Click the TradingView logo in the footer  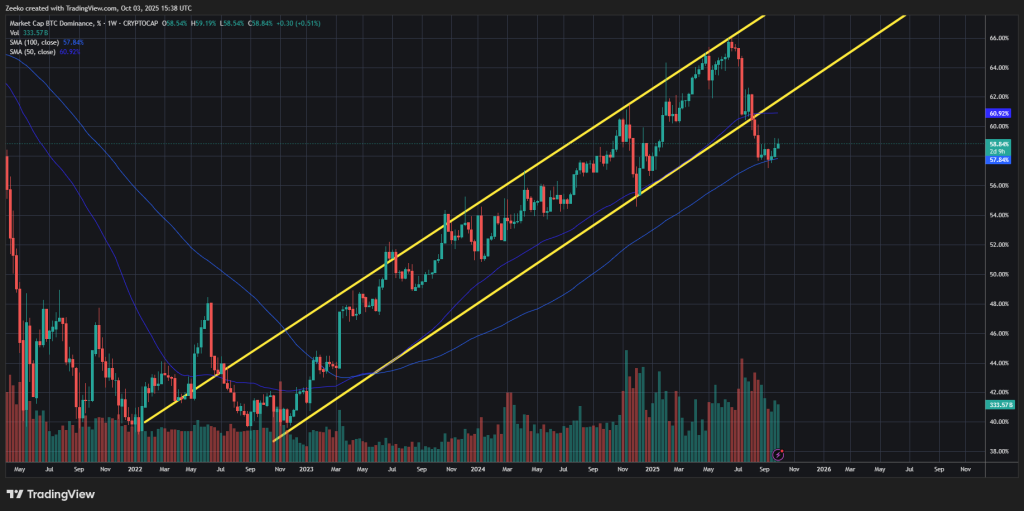click(x=49, y=494)
